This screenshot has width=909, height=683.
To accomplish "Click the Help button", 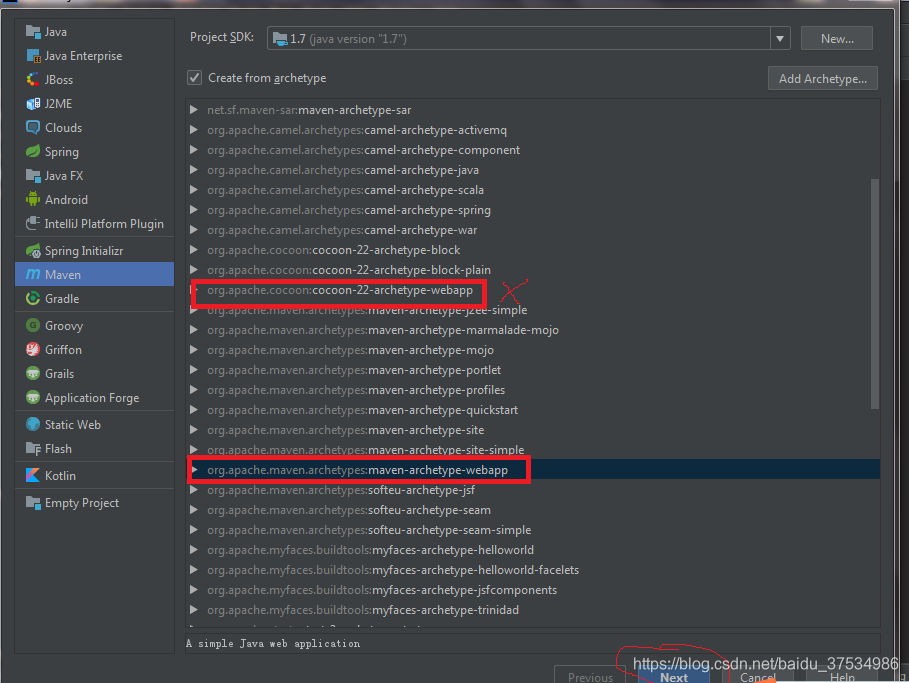I will [x=842, y=676].
